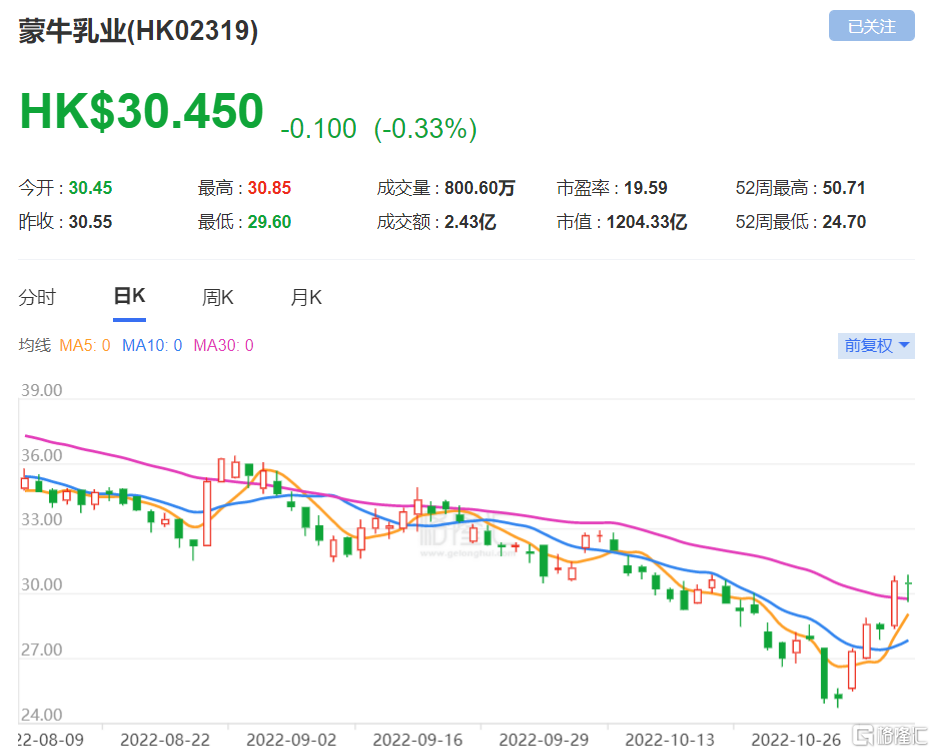Click the 均线 moving average label
Screen dimensions: 934x753
click(x=35, y=346)
